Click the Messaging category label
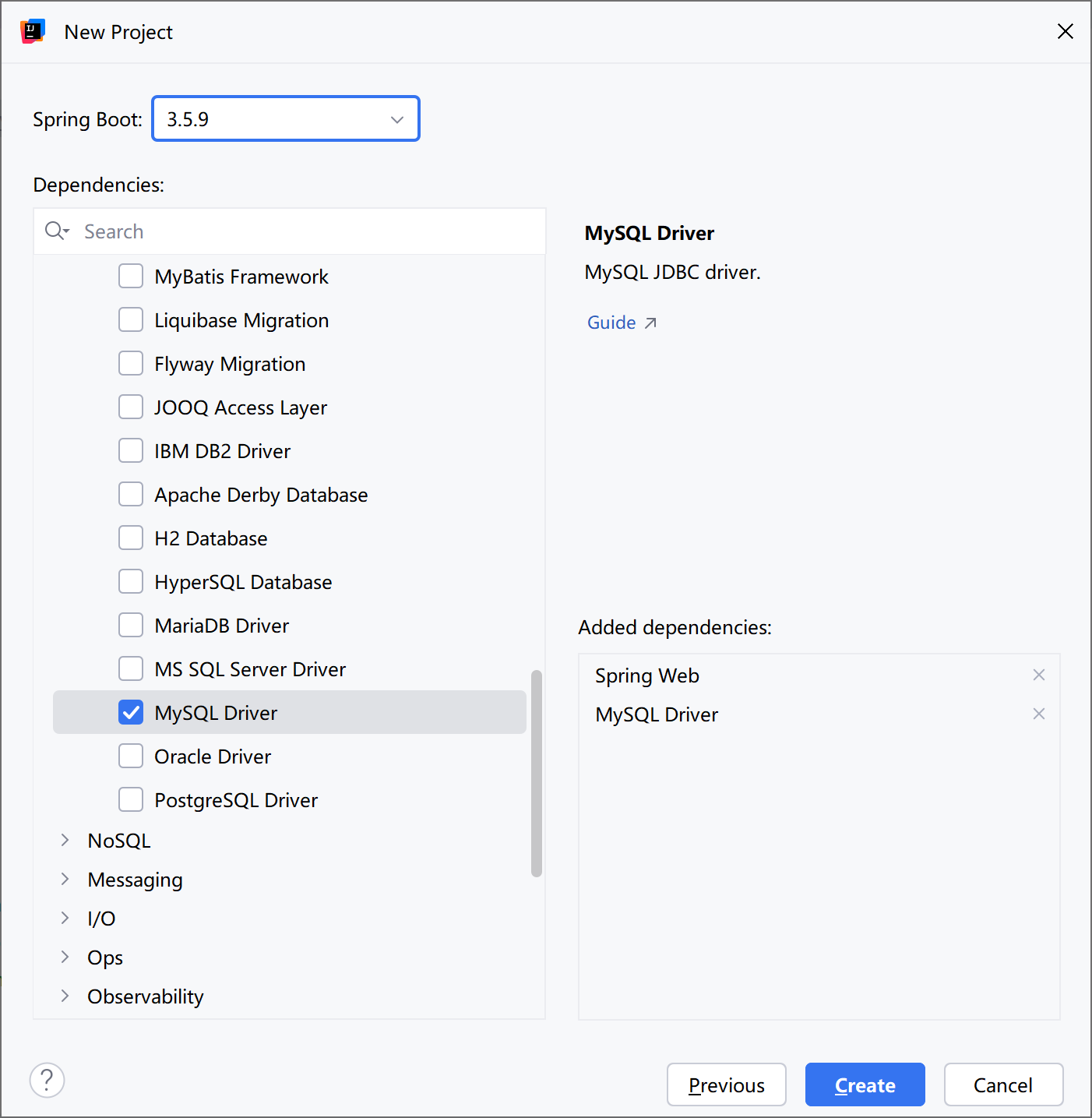Viewport: 1092px width, 1118px height. coord(135,880)
